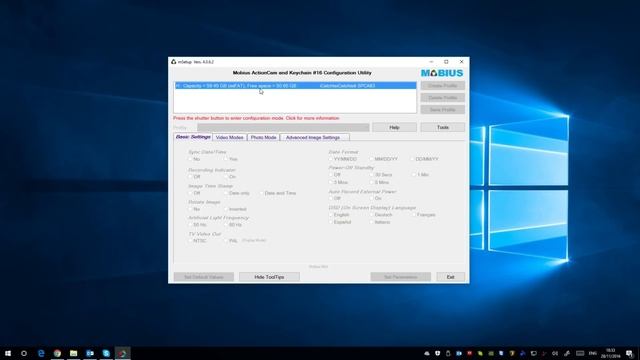
Task: Click the Profile name field
Action: pyautogui.click(x=283, y=127)
